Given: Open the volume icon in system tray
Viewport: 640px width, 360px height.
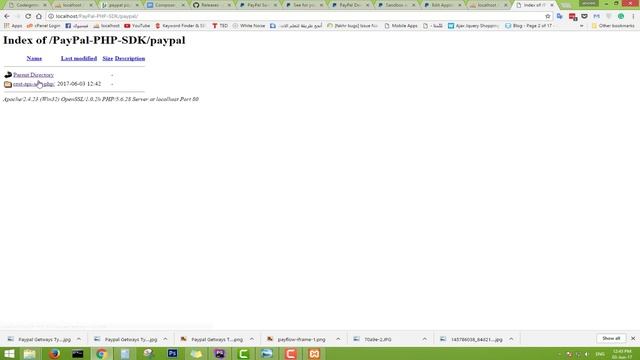Looking at the screenshot, I should (x=587, y=354).
